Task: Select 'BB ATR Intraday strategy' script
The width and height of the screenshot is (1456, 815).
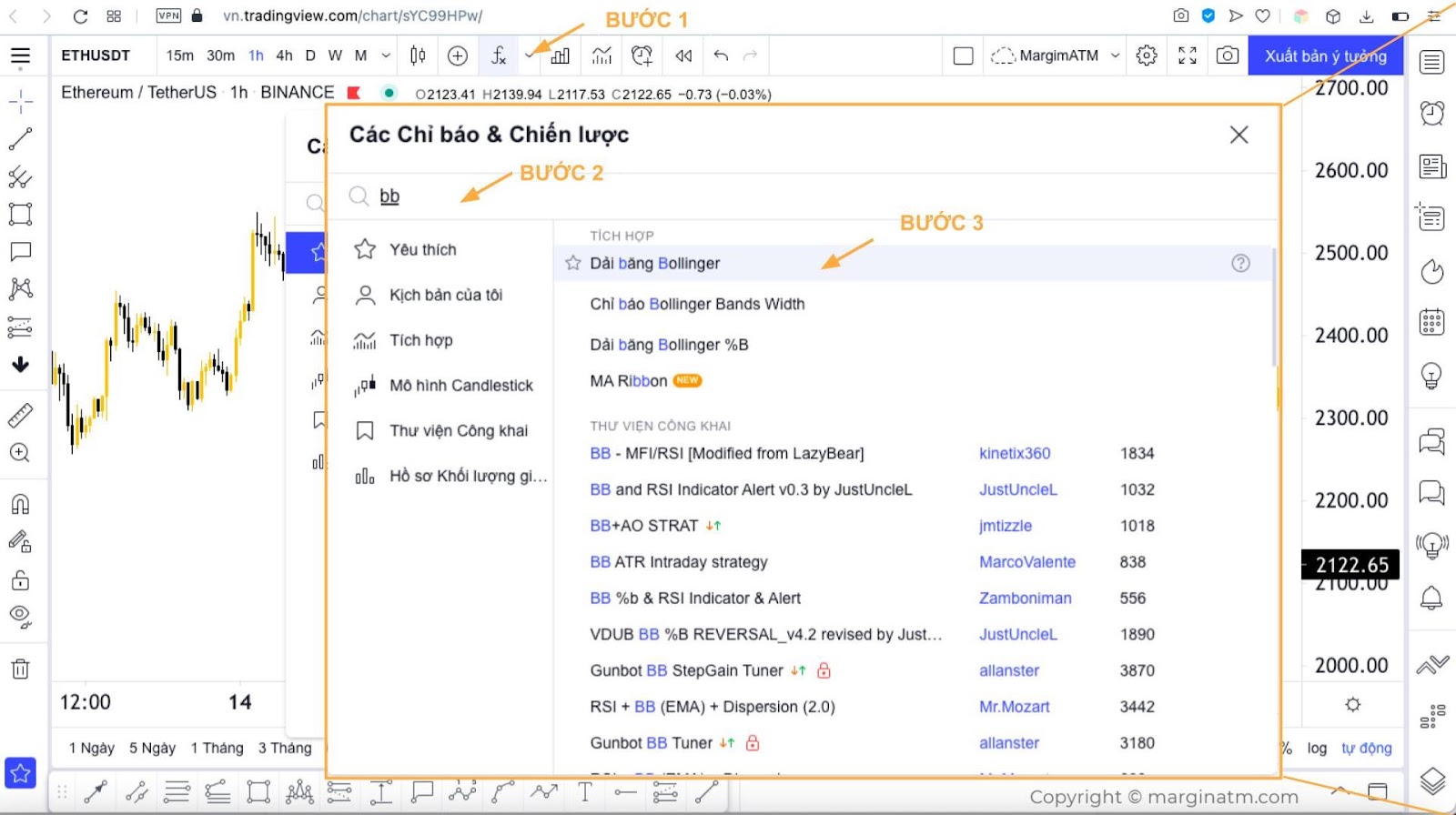Action: pyautogui.click(x=679, y=562)
